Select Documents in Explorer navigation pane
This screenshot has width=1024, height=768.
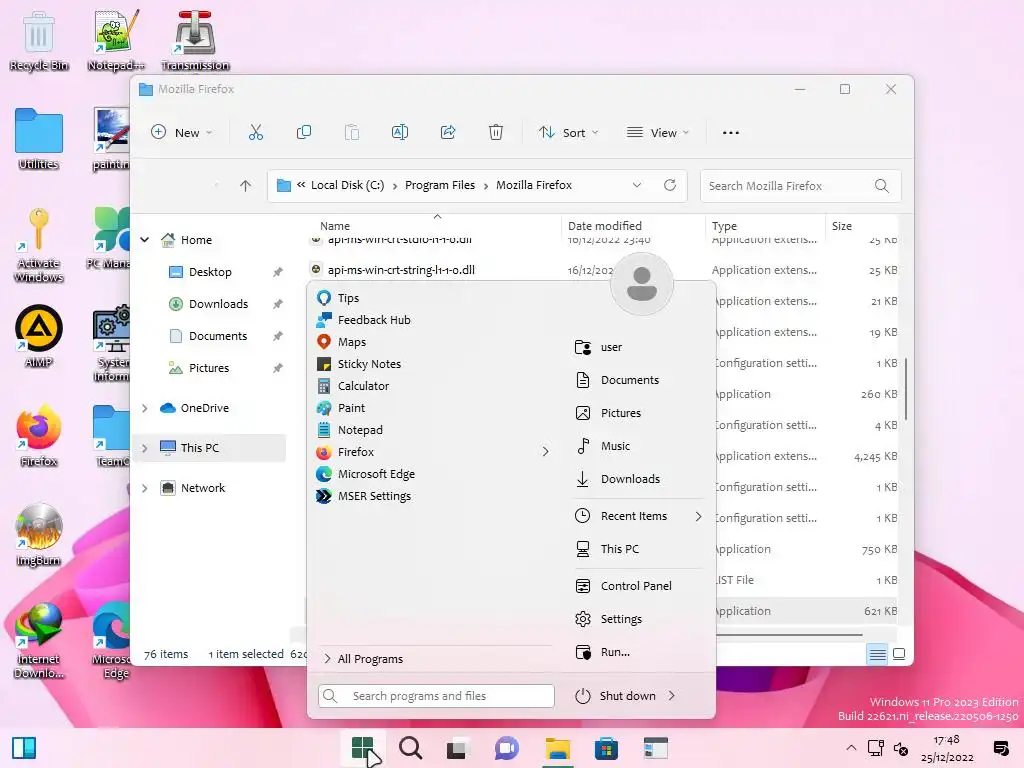(218, 336)
